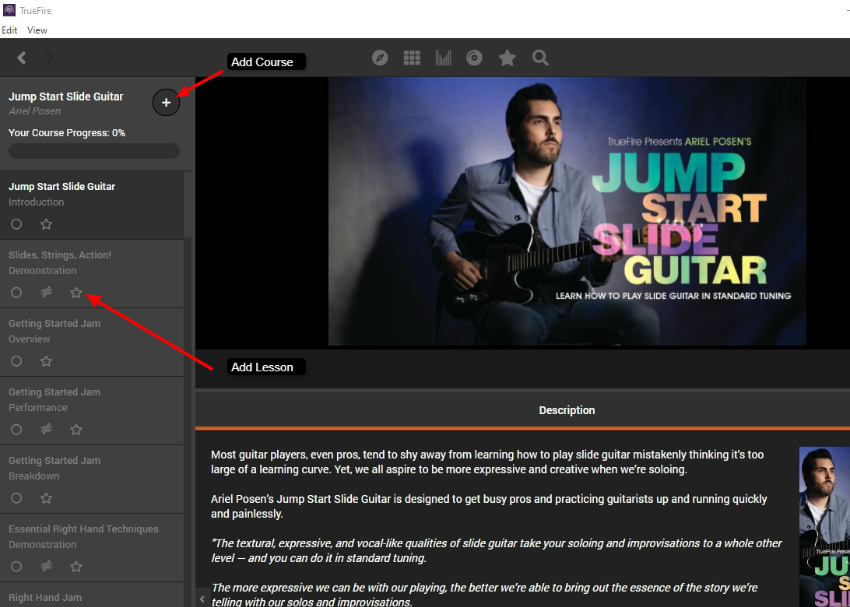Favorite the Introduction lesson star
The image size is (850, 607).
pyautogui.click(x=46, y=224)
